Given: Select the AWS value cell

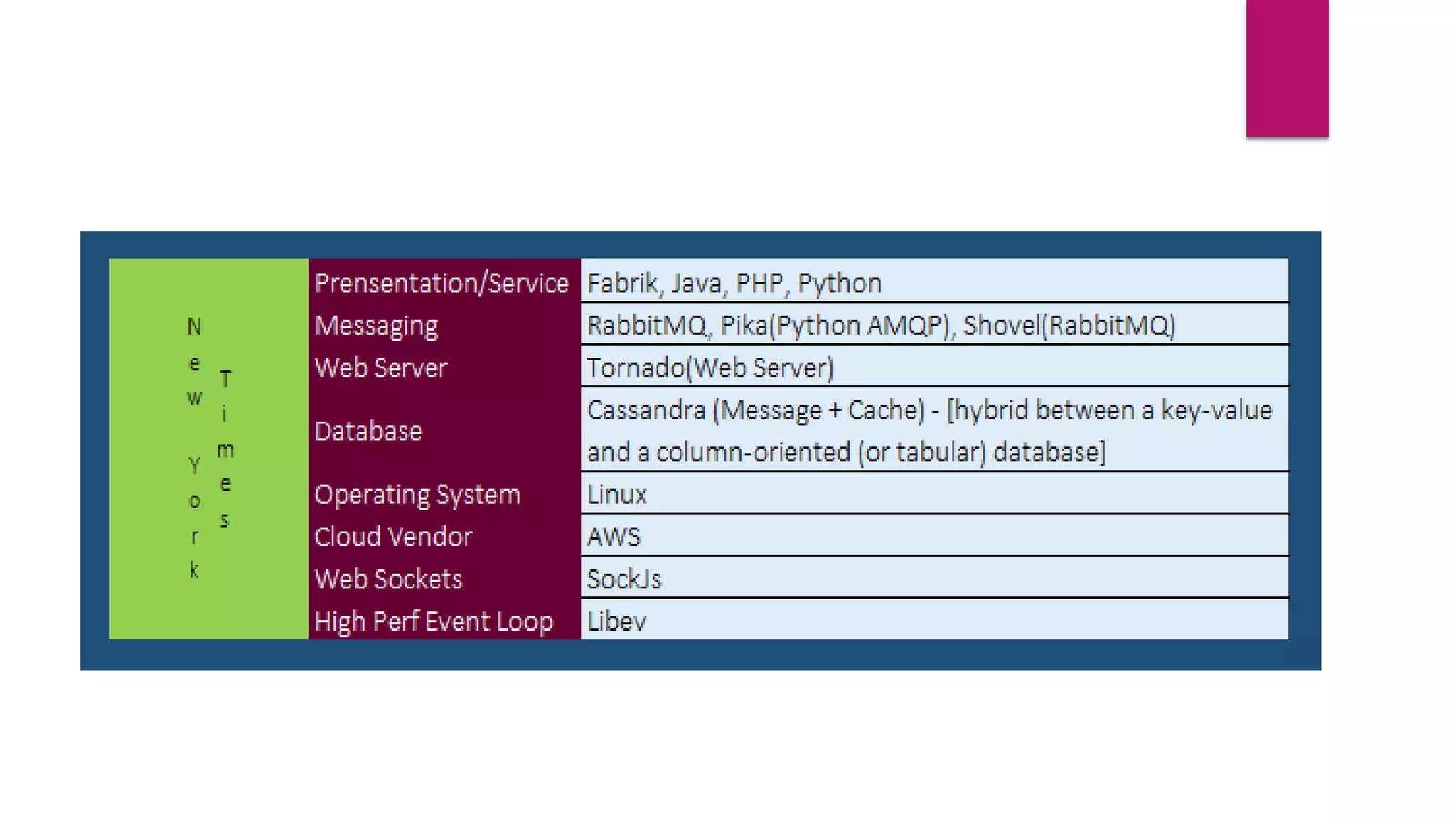Looking at the screenshot, I should (613, 537).
